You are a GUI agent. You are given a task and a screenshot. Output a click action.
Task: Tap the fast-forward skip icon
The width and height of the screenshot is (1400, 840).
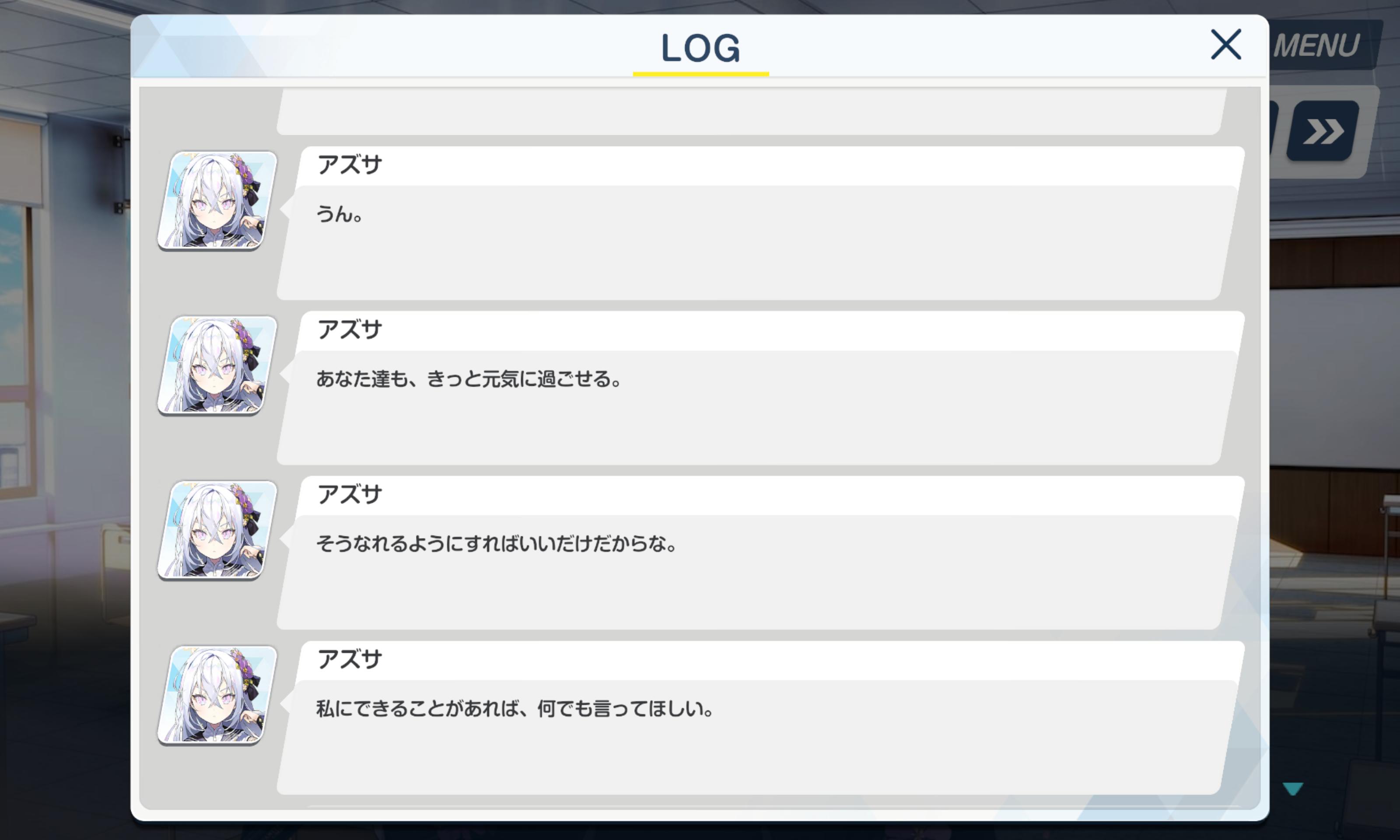[x=1323, y=131]
